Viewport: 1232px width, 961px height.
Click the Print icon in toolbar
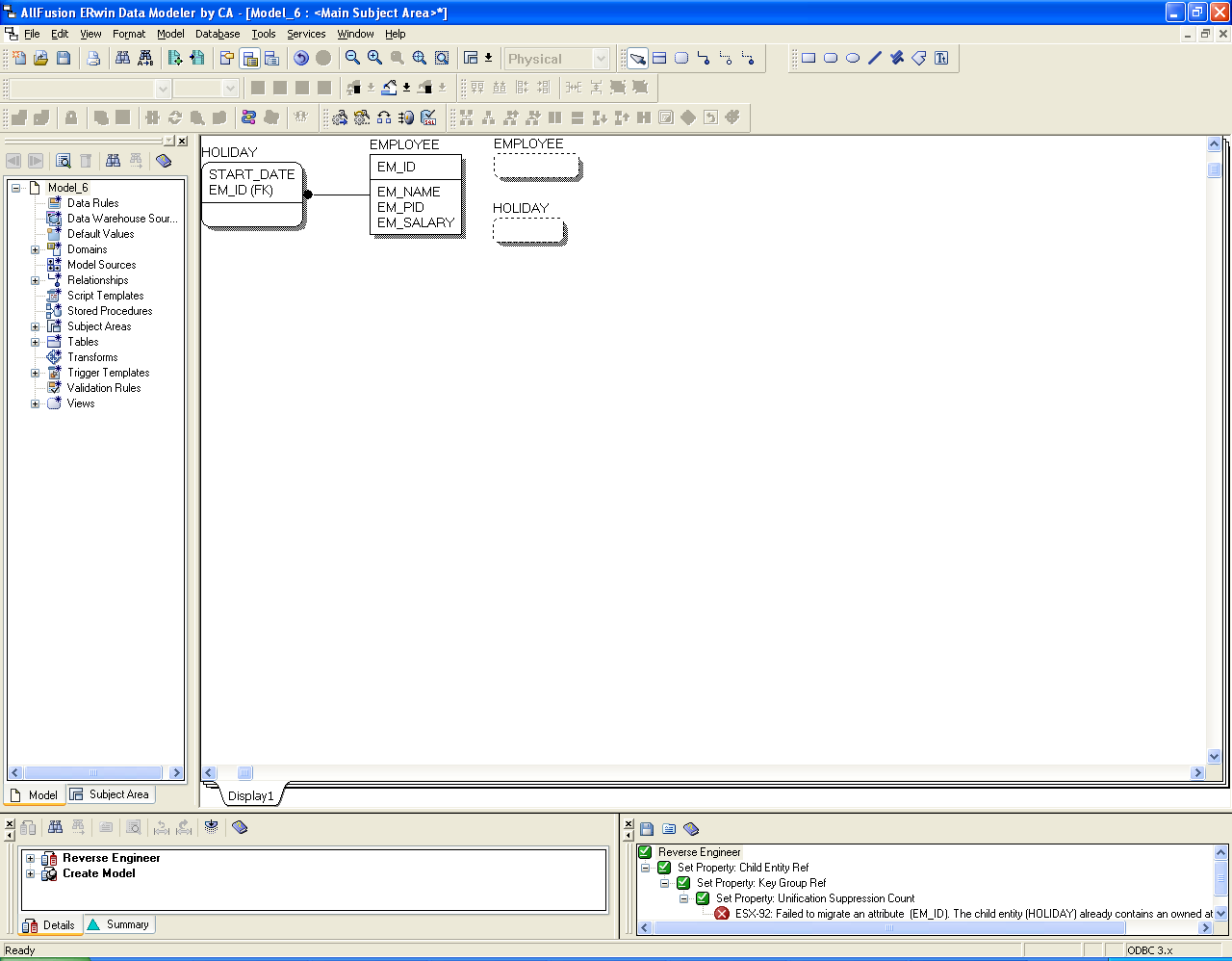[x=93, y=59]
